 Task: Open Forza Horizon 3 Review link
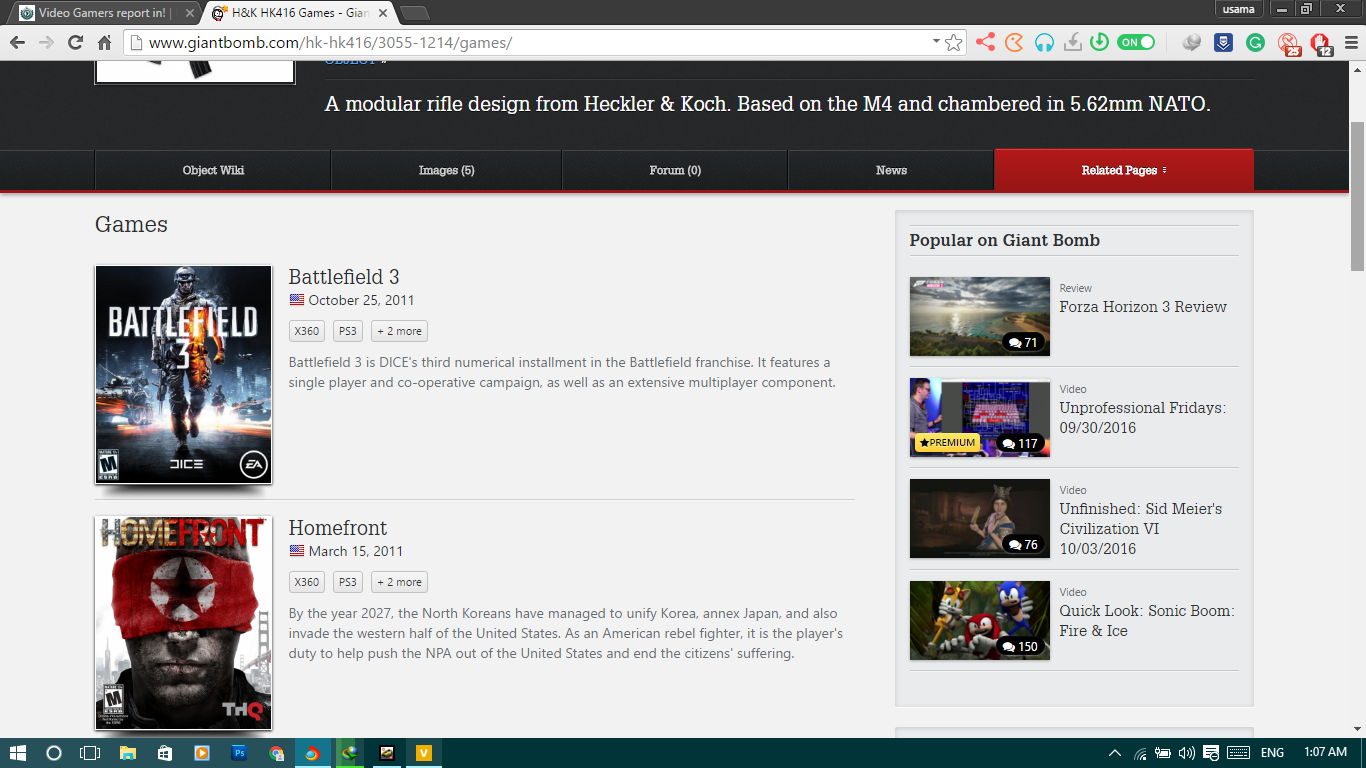1143,307
